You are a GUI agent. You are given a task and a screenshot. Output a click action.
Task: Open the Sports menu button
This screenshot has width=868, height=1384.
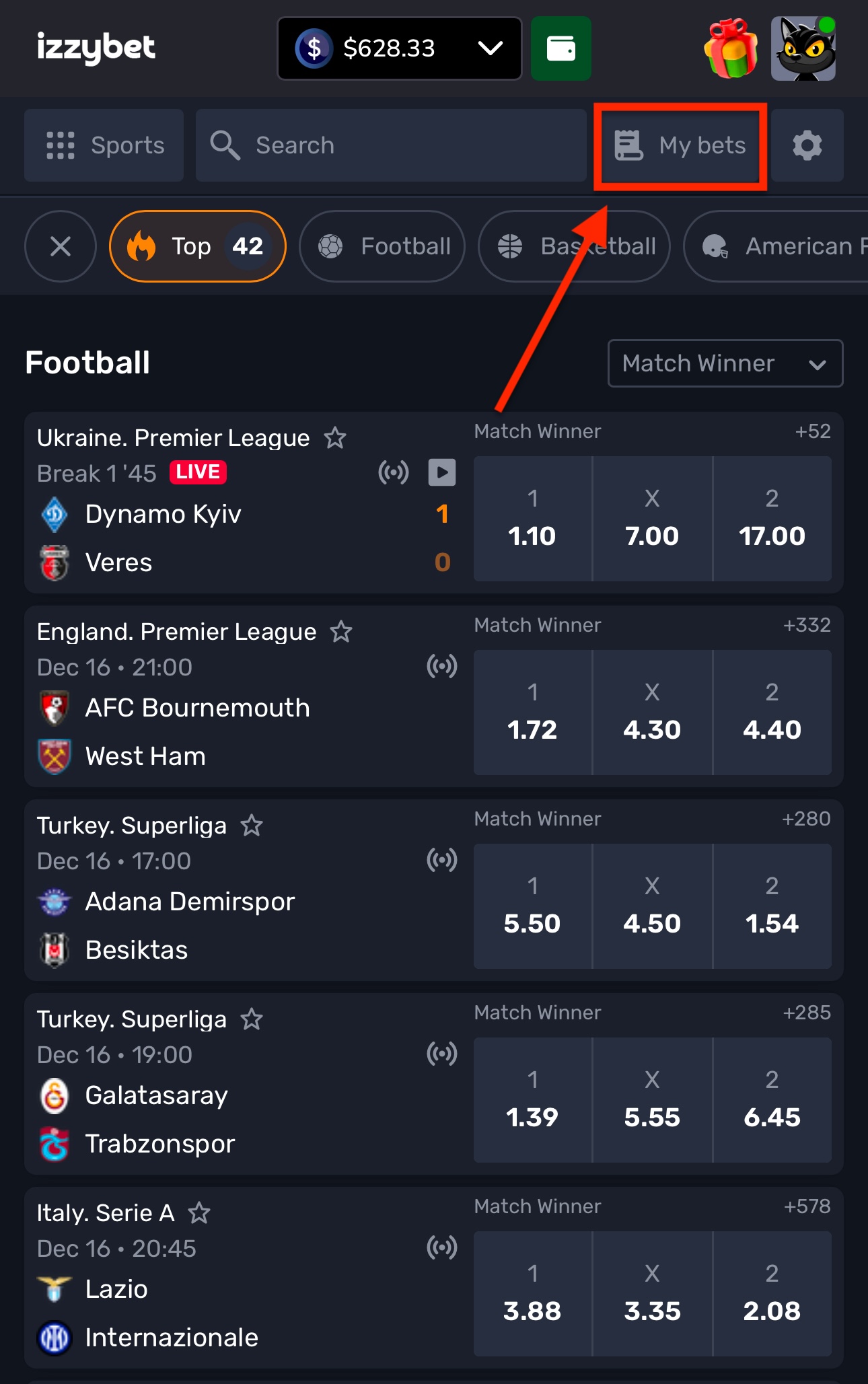pyautogui.click(x=104, y=145)
